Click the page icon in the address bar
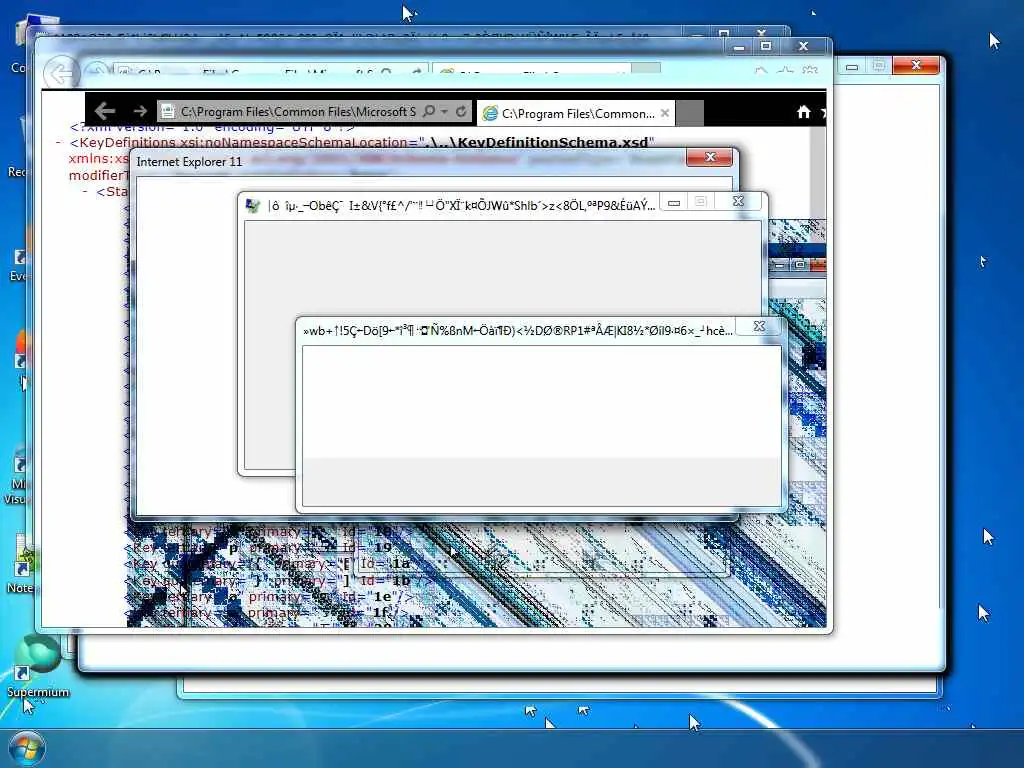1024x768 pixels. click(168, 112)
